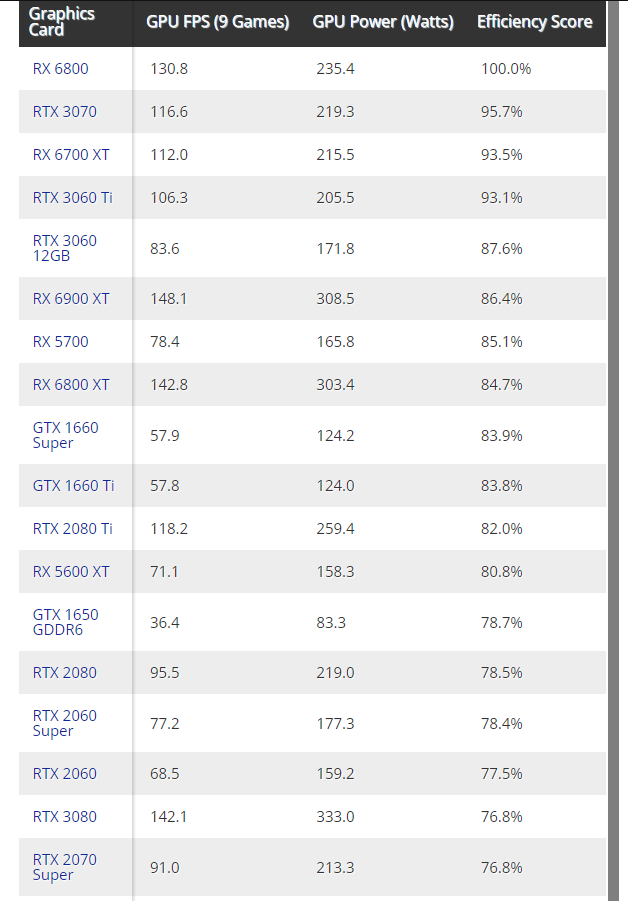The height and width of the screenshot is (901, 628).
Task: Follow the RX 5600 XT link
Action: pyautogui.click(x=71, y=571)
